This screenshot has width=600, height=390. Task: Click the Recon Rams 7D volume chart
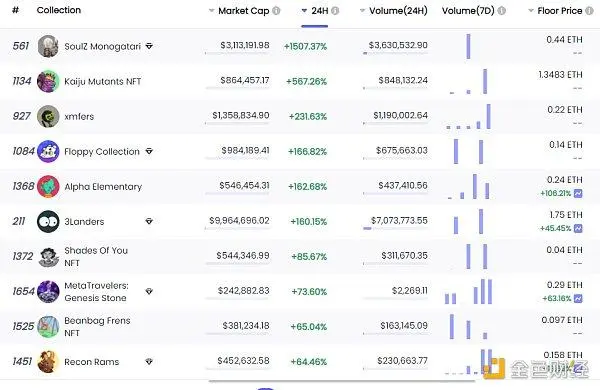pyautogui.click(x=469, y=362)
